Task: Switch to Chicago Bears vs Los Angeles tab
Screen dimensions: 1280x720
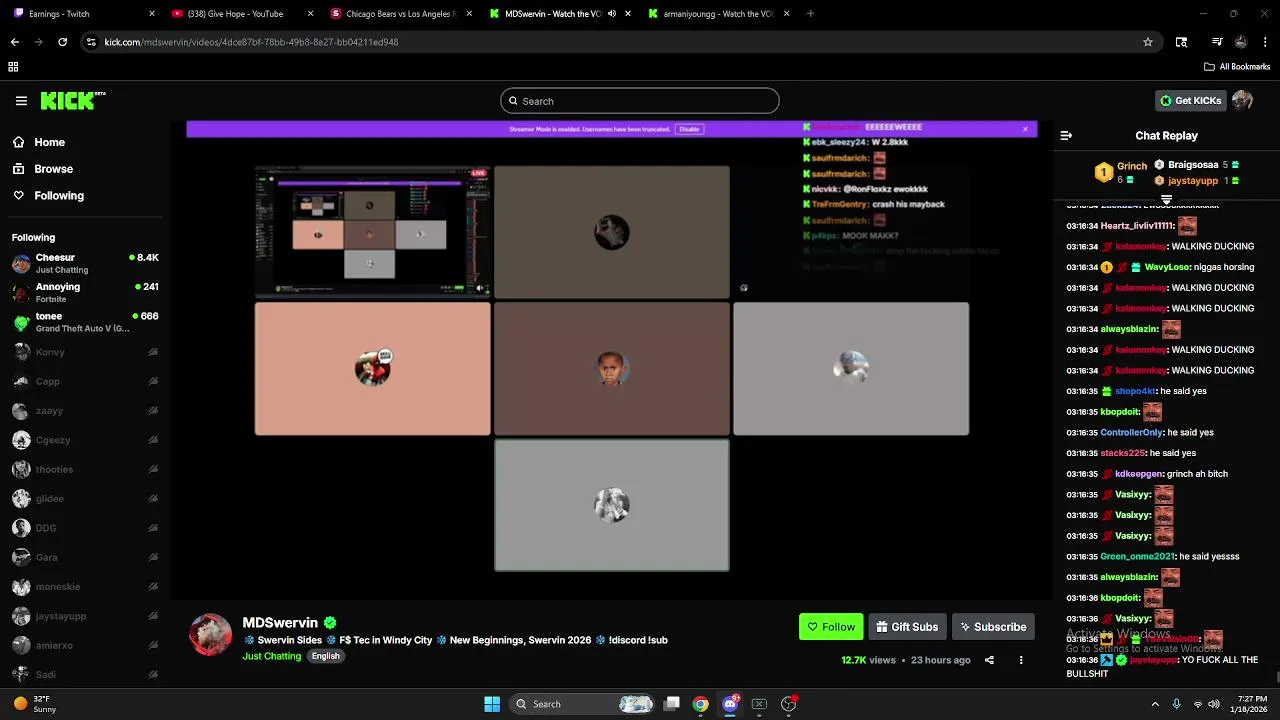Action: click(x=400, y=14)
